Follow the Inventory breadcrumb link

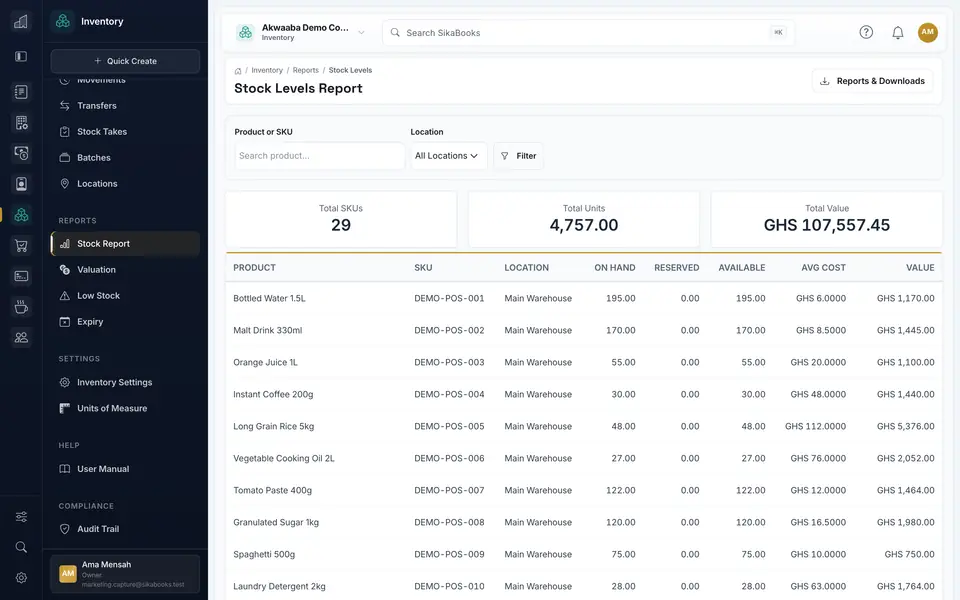(267, 70)
